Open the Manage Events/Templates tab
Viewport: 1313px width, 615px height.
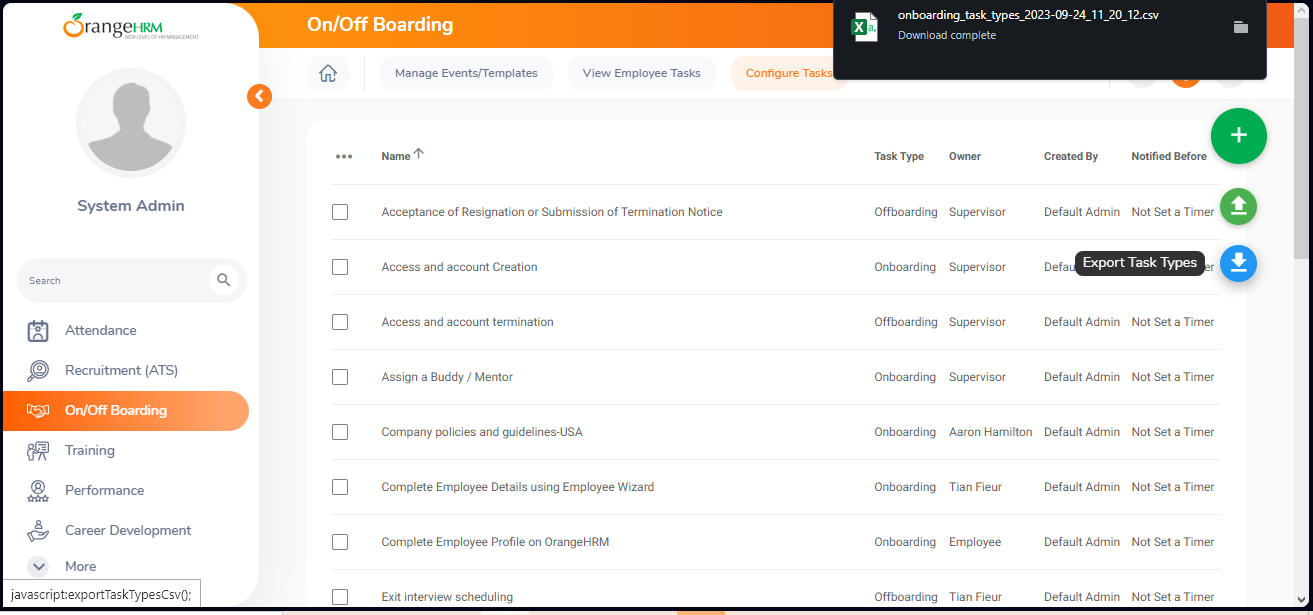(x=466, y=73)
